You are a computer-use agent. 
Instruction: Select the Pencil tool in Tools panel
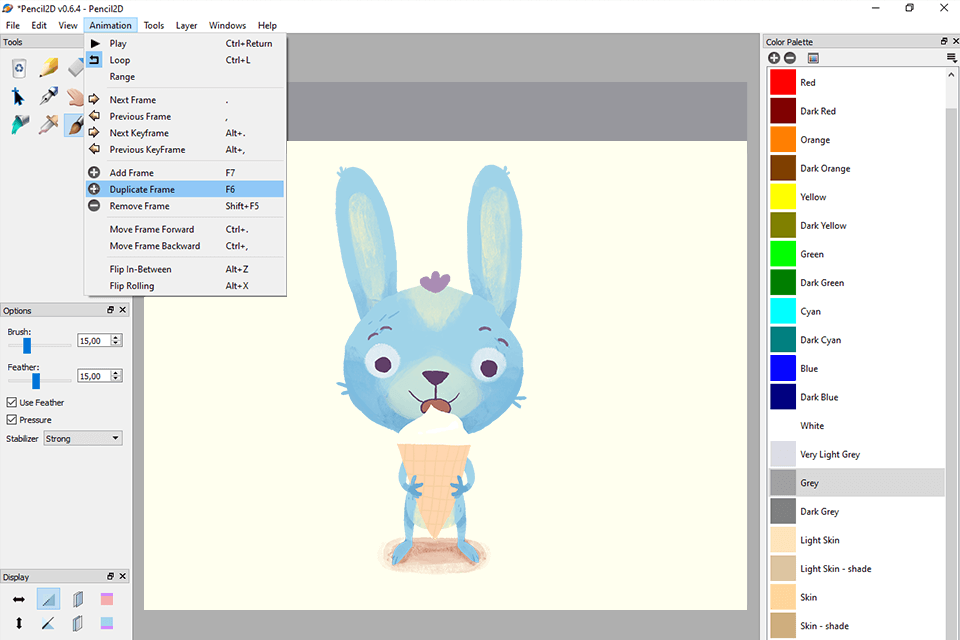click(x=48, y=68)
